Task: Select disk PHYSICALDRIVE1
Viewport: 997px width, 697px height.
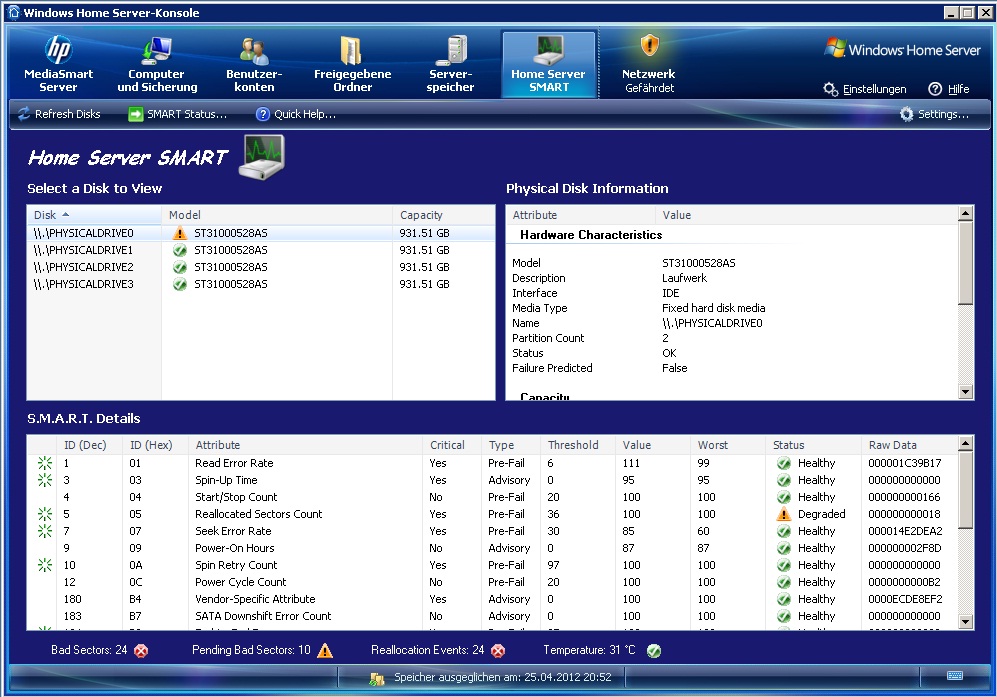Action: point(261,250)
